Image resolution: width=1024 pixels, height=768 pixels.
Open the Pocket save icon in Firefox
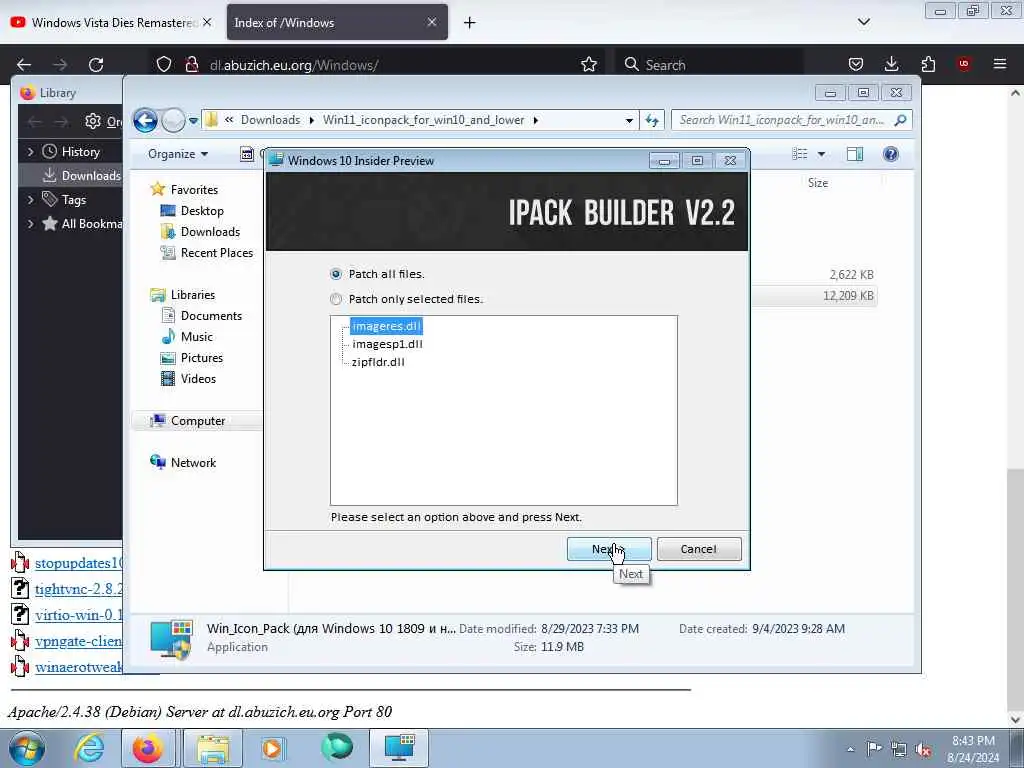(x=856, y=64)
